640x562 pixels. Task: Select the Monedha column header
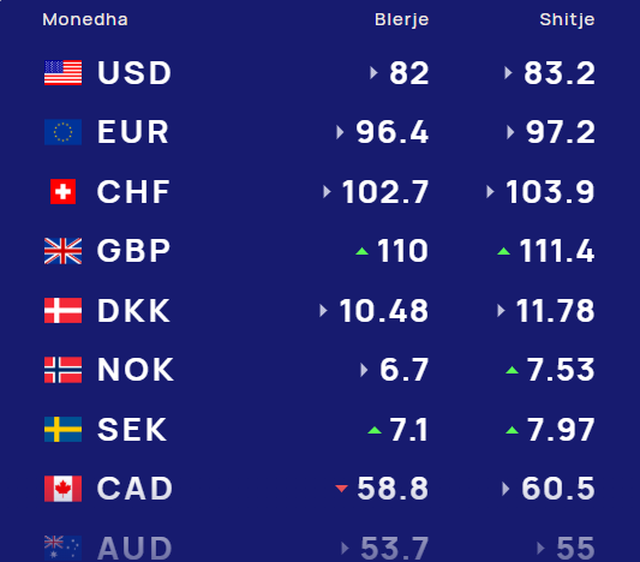(x=85, y=20)
